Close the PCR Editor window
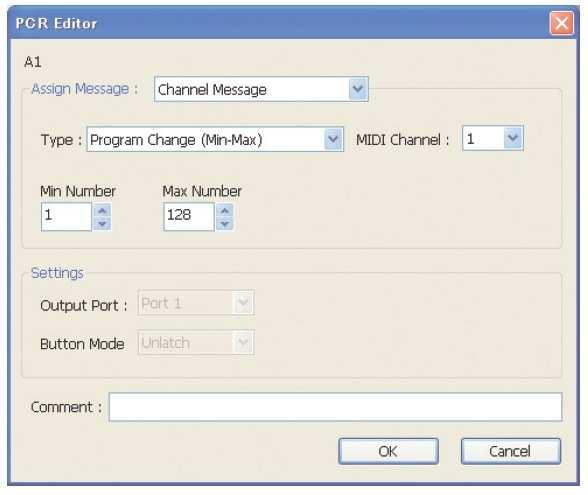This screenshot has width=588, height=495. pyautogui.click(x=561, y=23)
